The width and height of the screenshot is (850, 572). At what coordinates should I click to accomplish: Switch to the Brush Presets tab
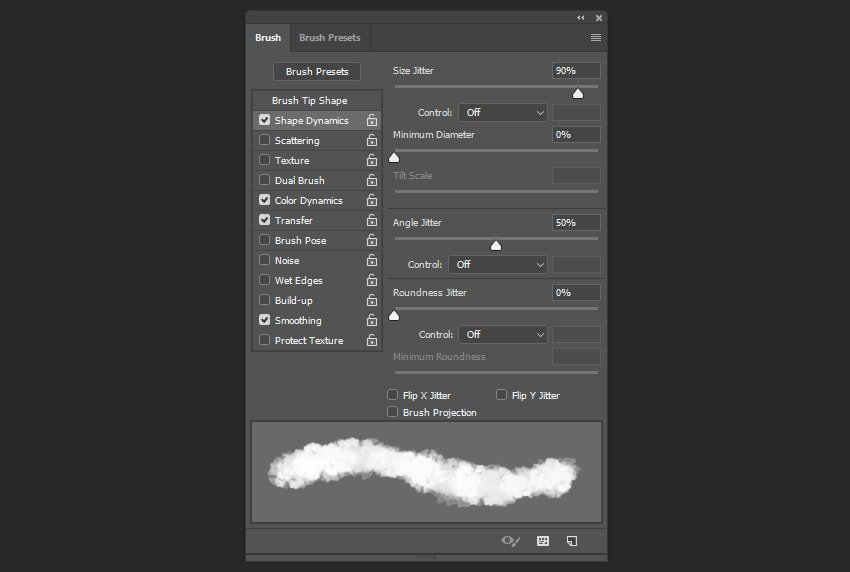click(329, 38)
